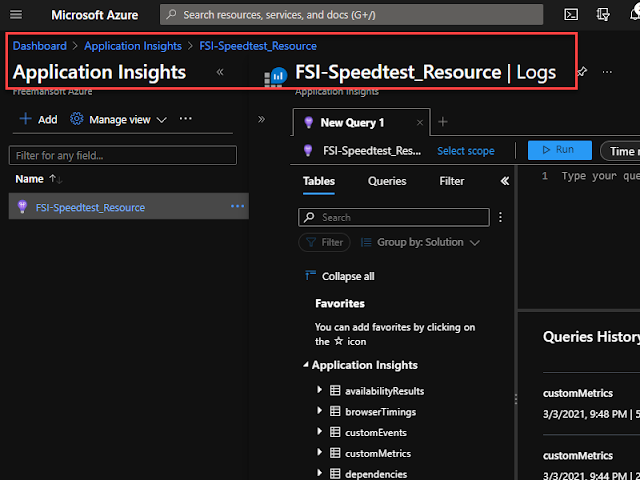Click Select scope link

click(x=466, y=151)
